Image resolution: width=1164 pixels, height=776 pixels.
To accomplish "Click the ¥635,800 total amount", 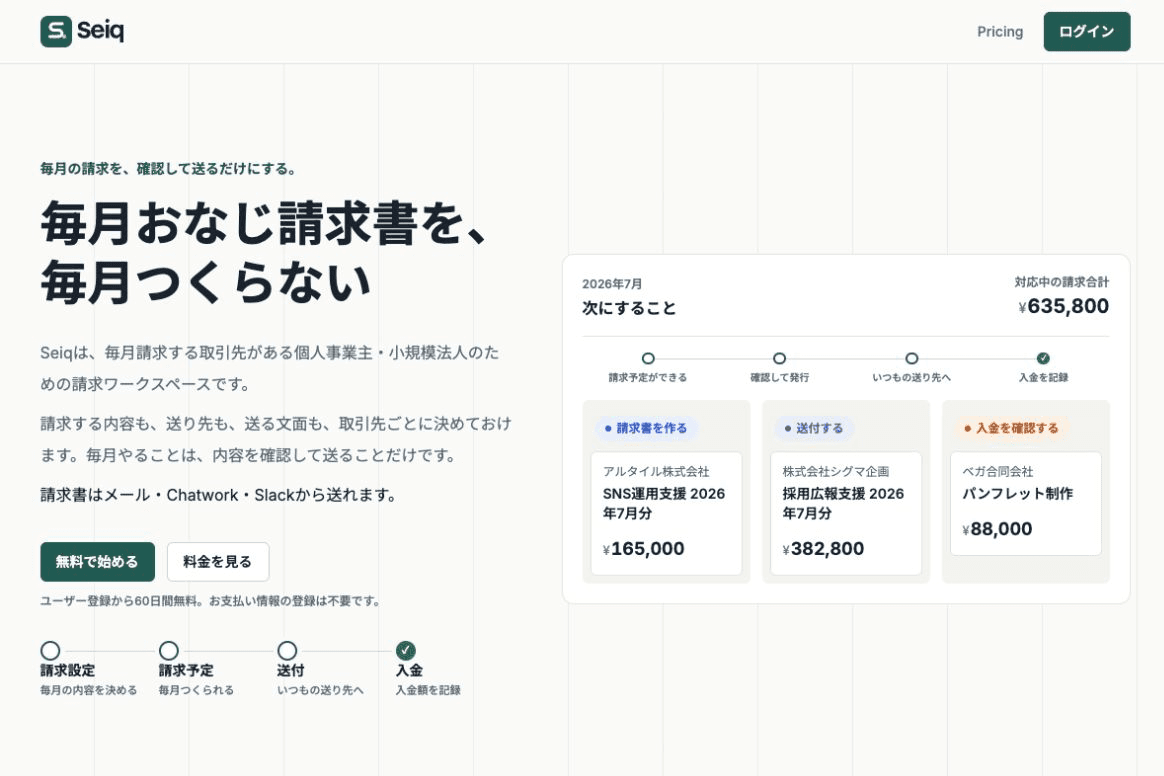I will pos(1063,306).
